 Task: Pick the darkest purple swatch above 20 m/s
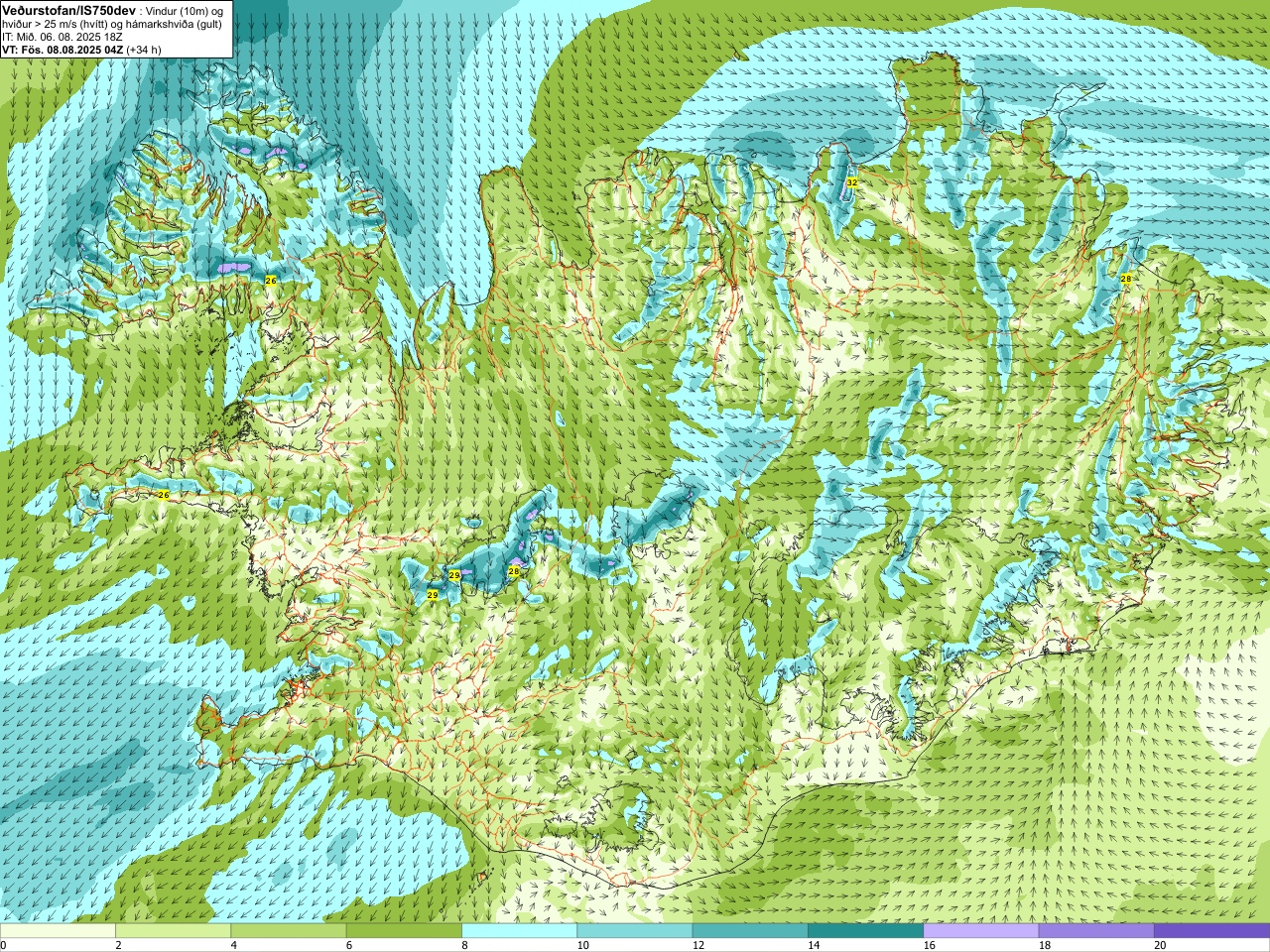(x=1211, y=931)
